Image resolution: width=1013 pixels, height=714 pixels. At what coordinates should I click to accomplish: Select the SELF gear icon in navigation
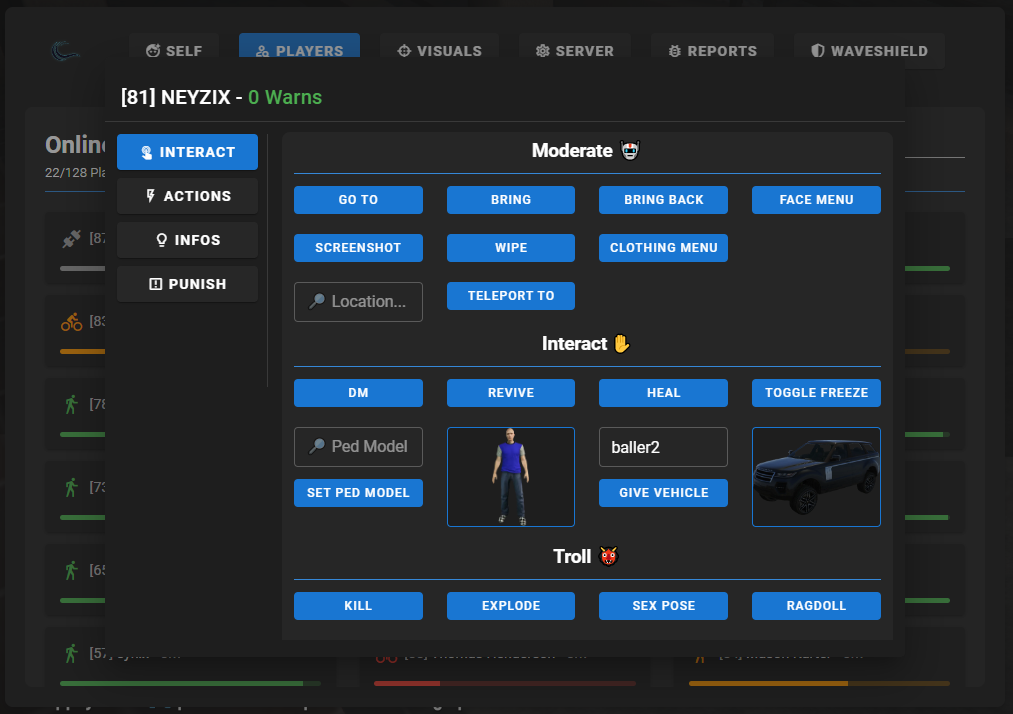tap(152, 50)
